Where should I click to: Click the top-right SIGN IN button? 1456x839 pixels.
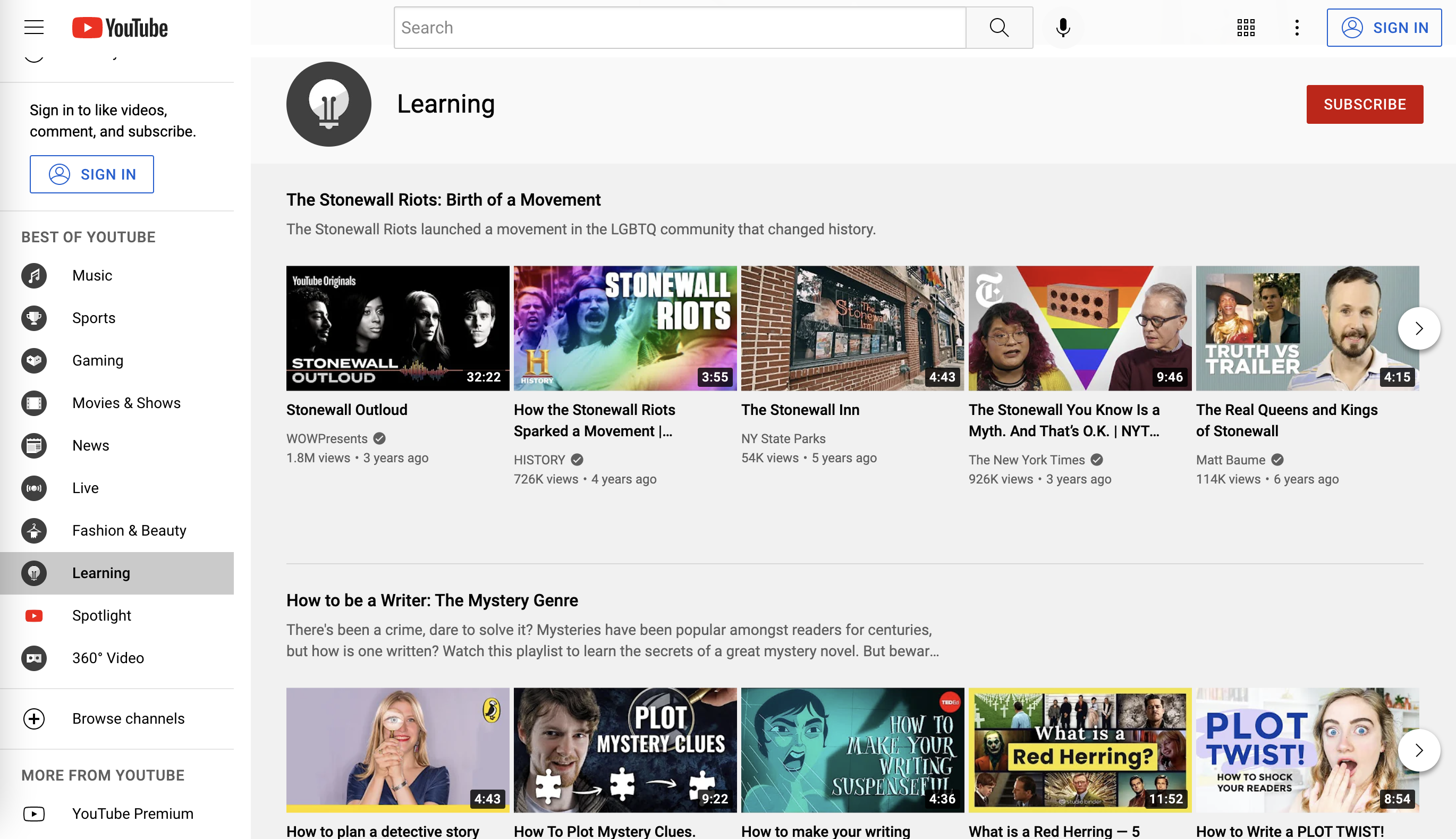(x=1384, y=28)
